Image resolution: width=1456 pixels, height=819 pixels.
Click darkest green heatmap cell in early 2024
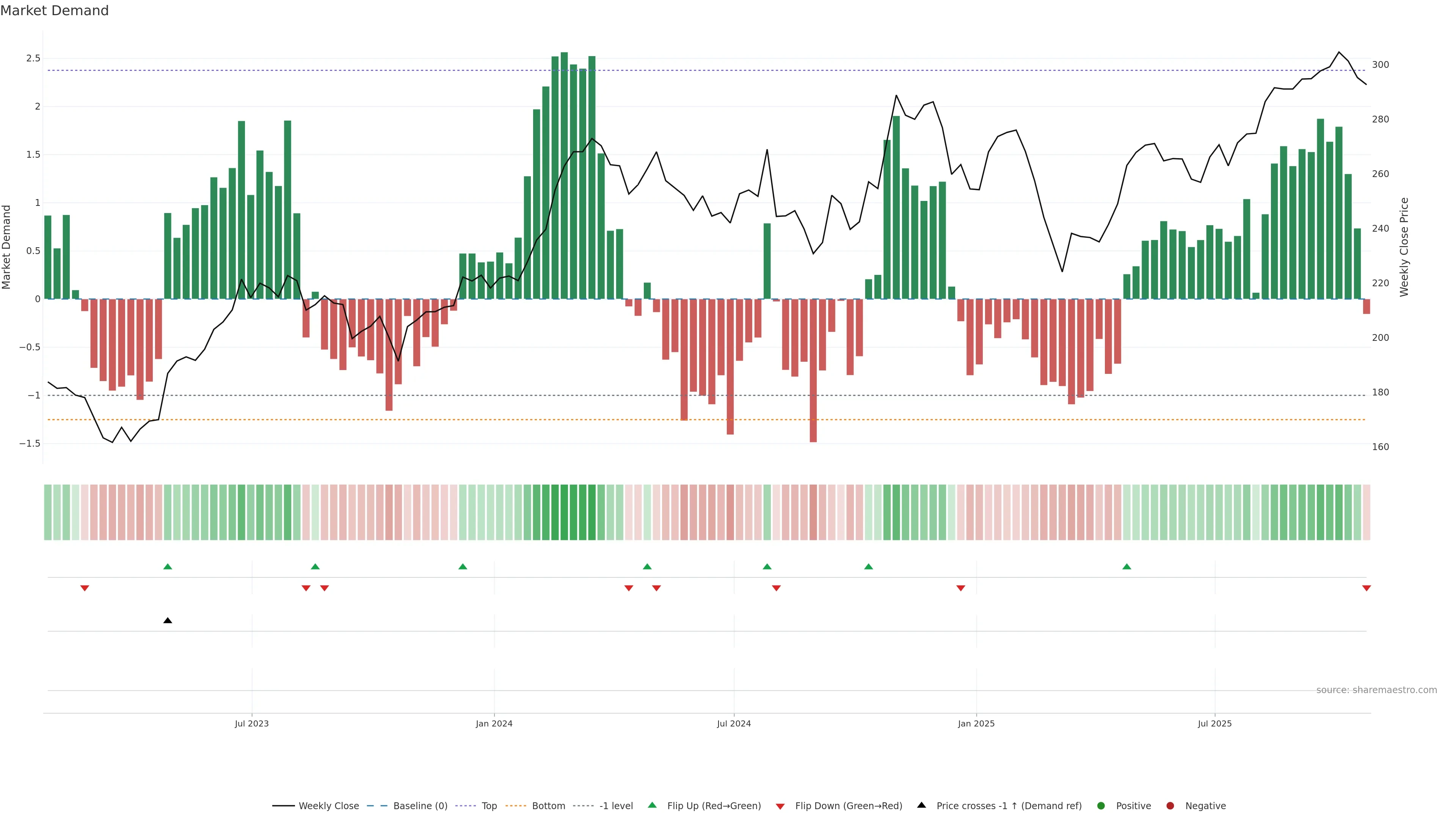click(564, 512)
